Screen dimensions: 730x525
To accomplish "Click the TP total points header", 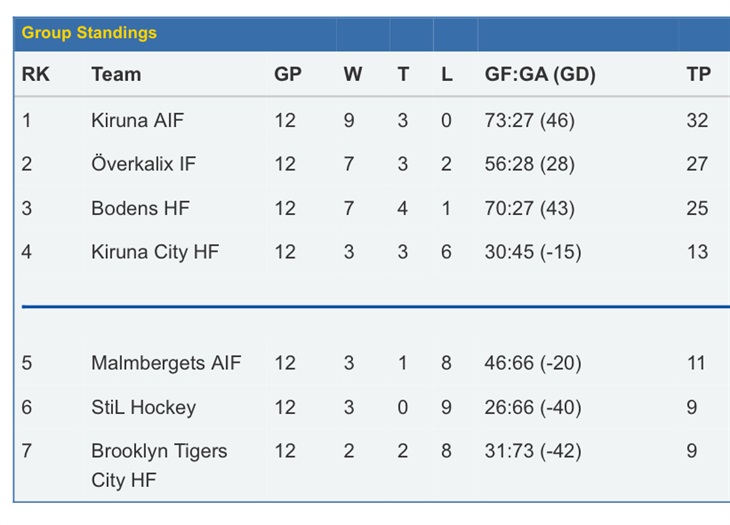I will coord(698,74).
